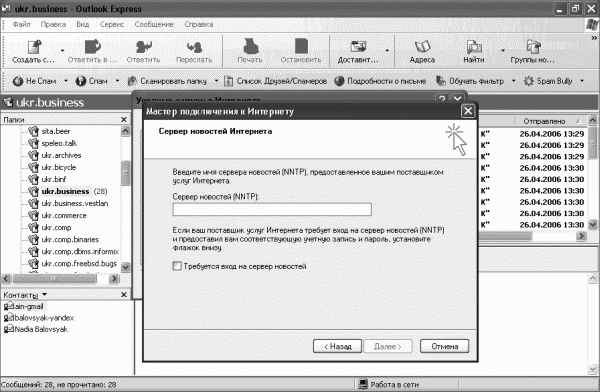The width and height of the screenshot is (600, 392).
Task: Click the Далее button in the wizard
Action: (x=387, y=346)
